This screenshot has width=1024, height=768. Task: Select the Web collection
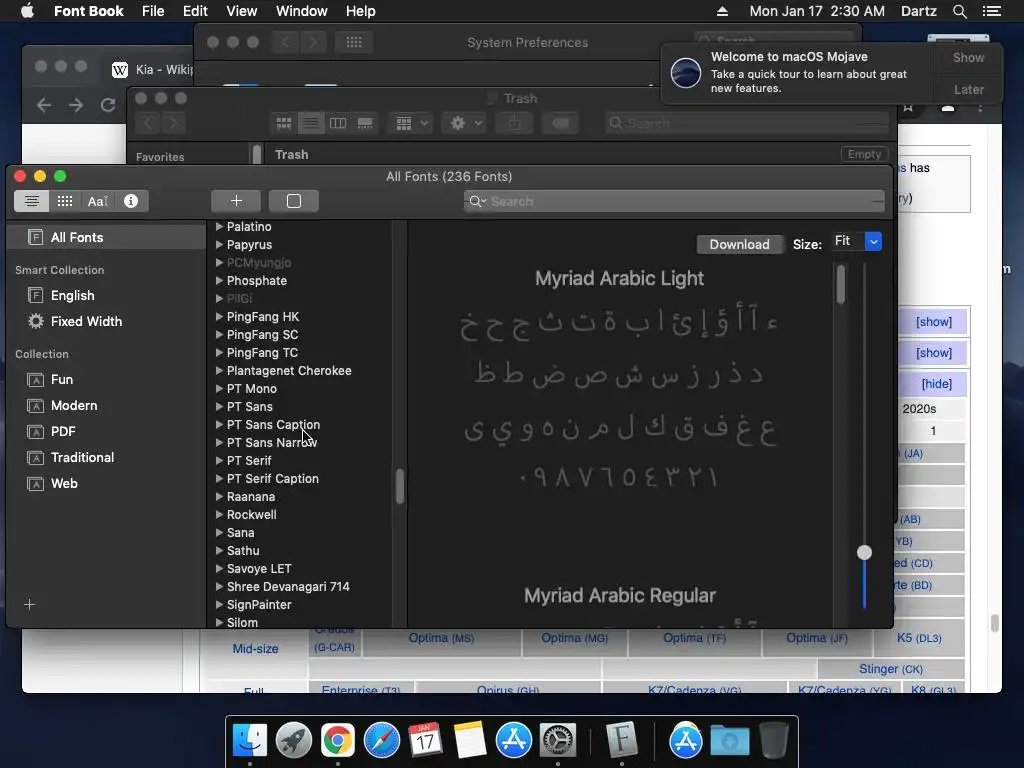pyautogui.click(x=64, y=483)
